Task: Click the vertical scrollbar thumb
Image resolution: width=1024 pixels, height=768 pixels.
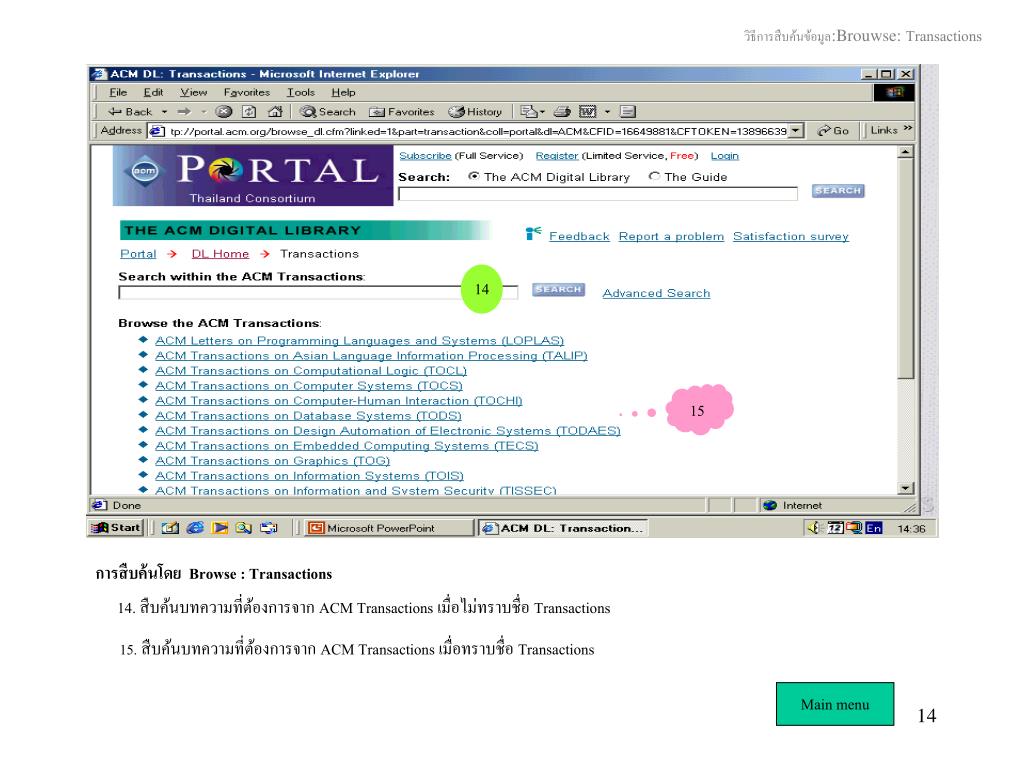Action: click(x=905, y=268)
